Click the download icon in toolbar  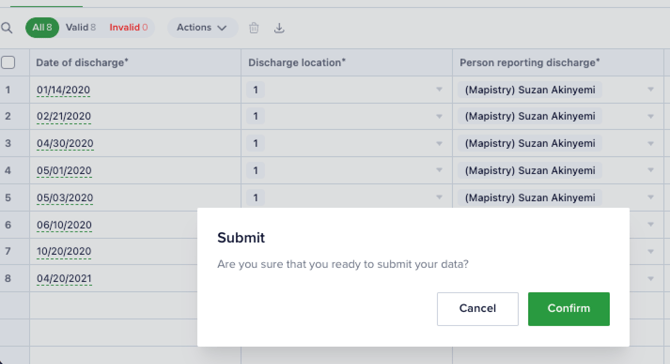(x=279, y=28)
